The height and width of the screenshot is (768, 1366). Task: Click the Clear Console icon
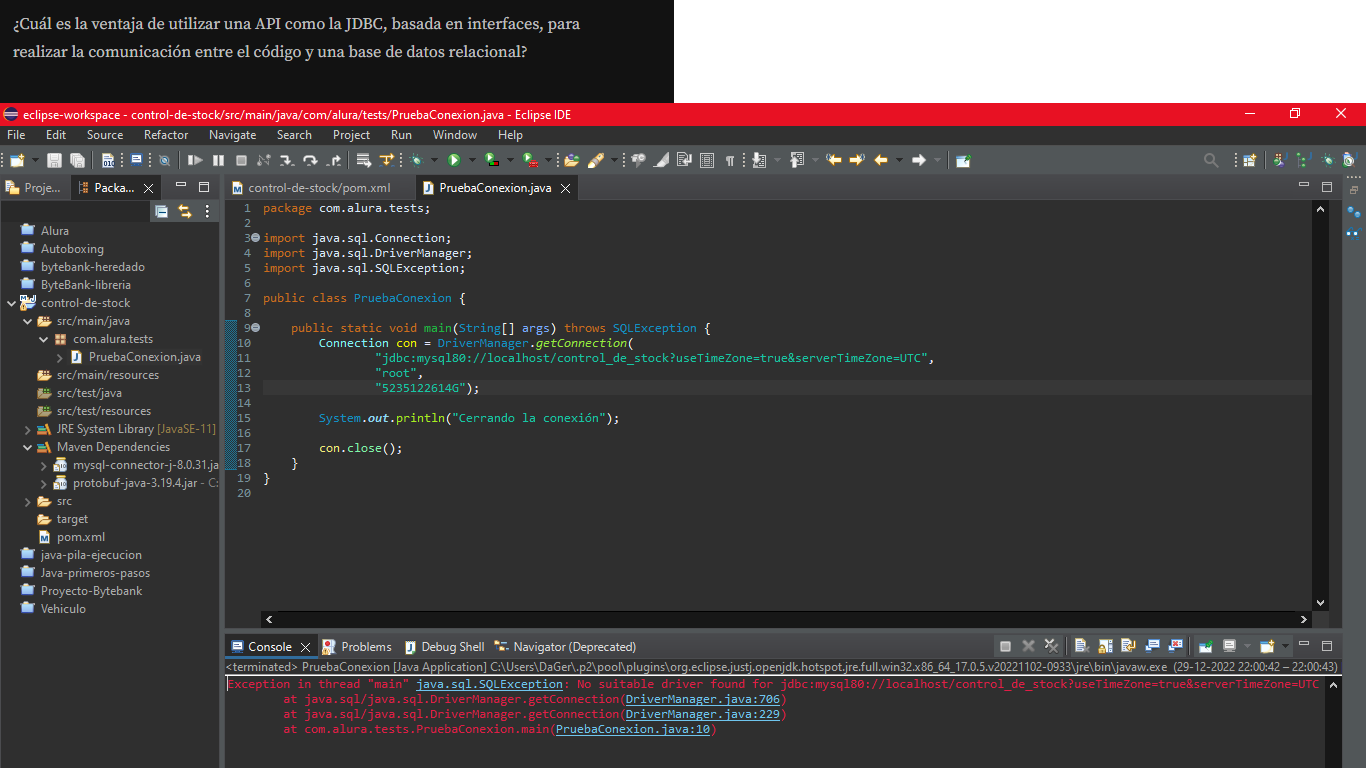(1082, 646)
